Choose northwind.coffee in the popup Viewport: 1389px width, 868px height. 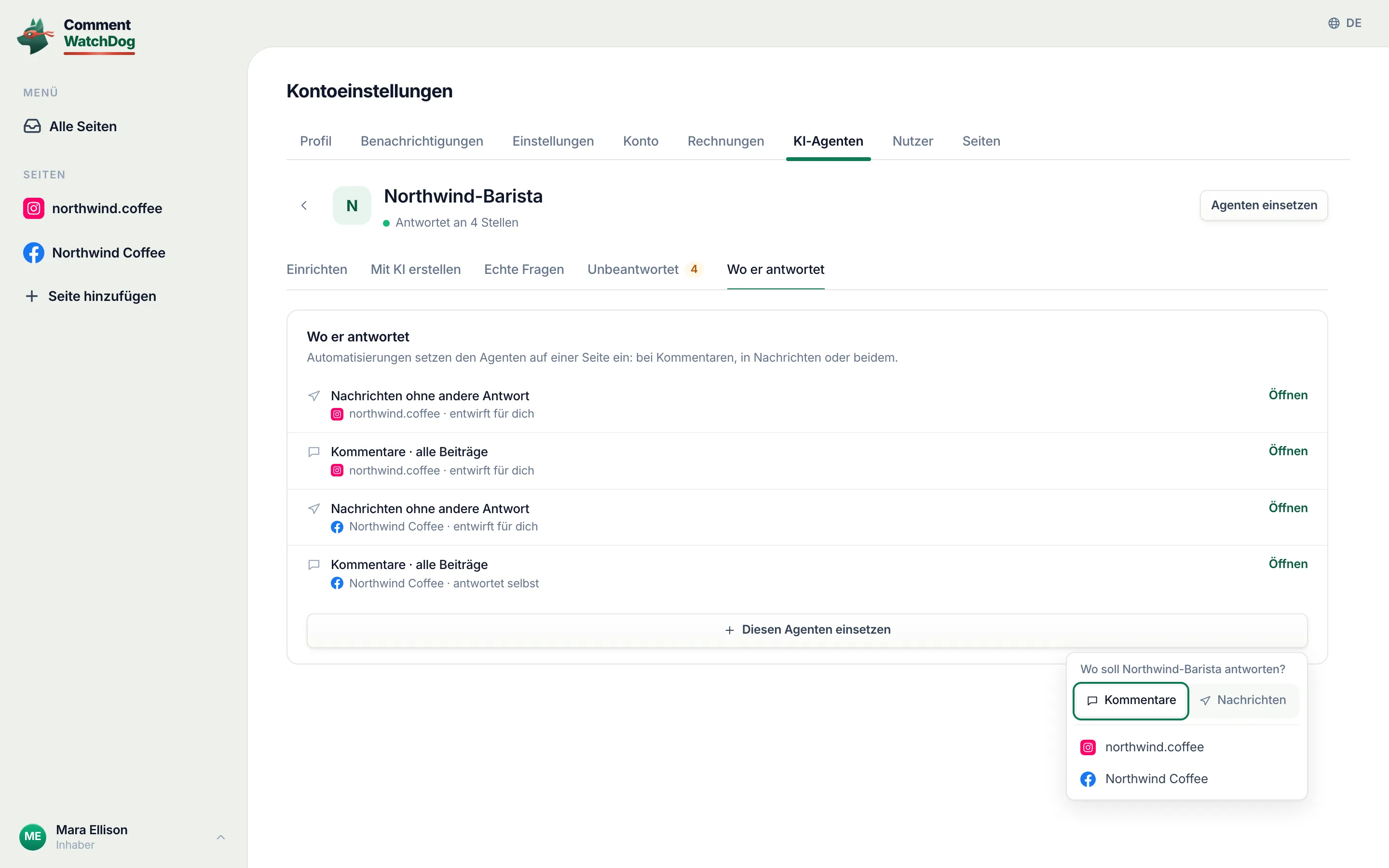[1186, 747]
